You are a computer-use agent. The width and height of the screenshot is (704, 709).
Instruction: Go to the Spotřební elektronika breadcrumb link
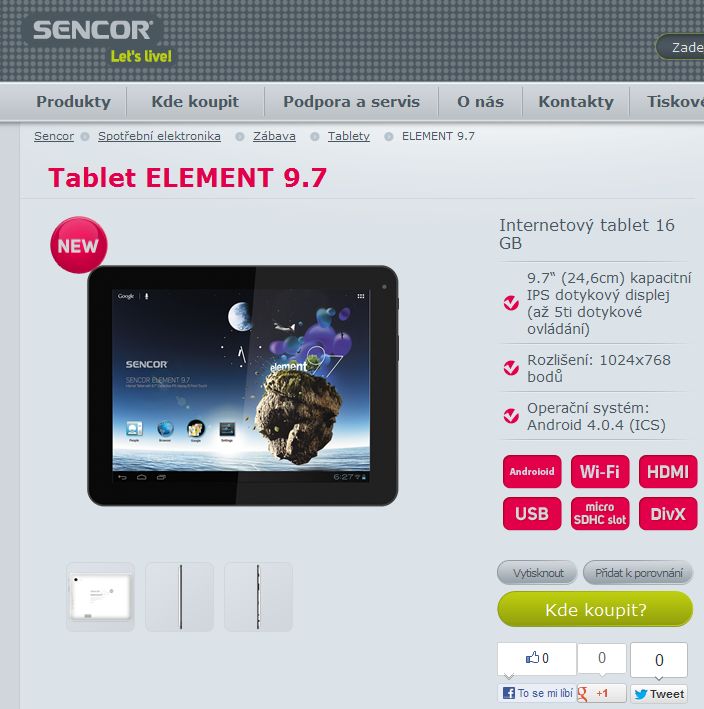click(x=159, y=136)
